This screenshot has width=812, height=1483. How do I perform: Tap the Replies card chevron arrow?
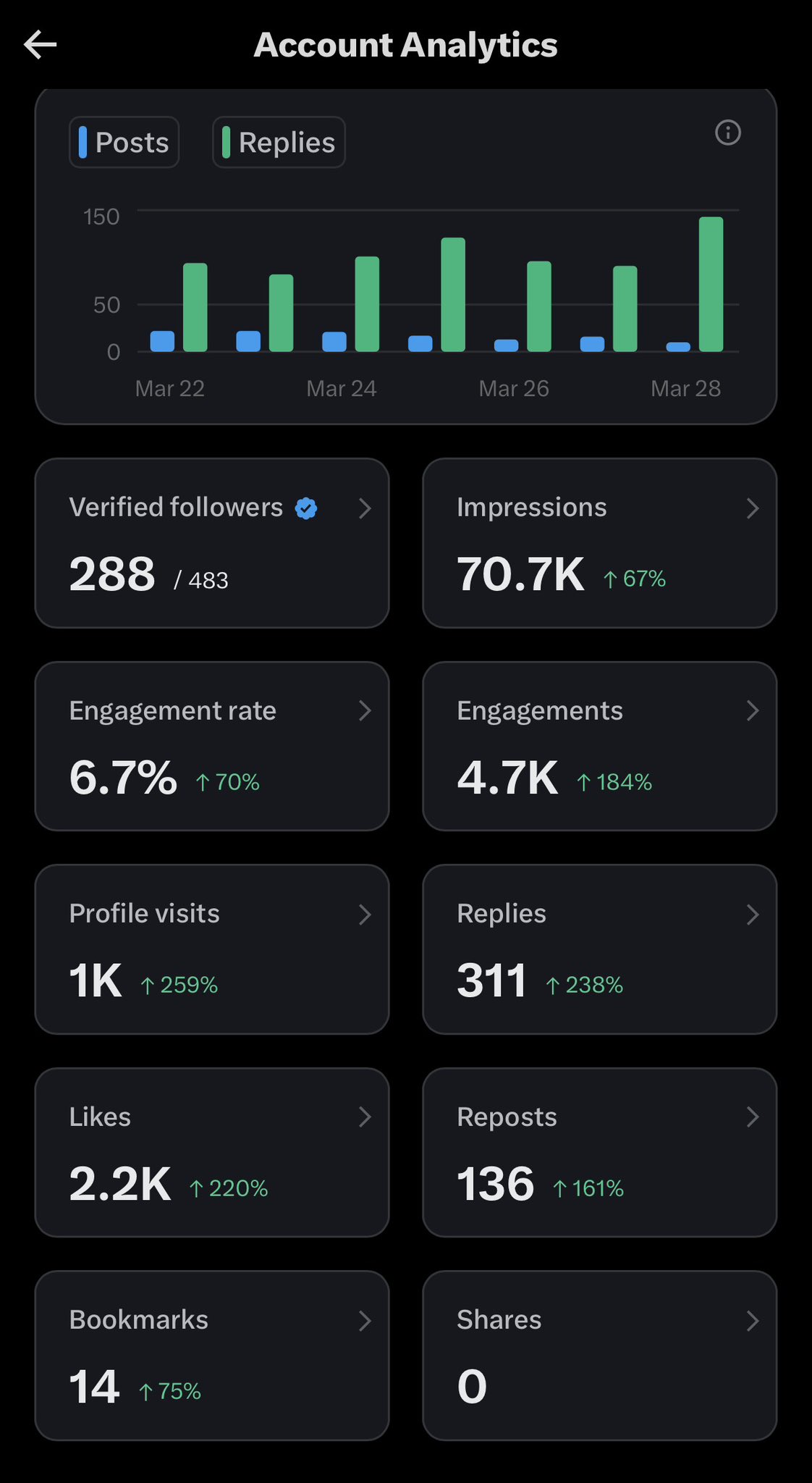click(x=753, y=915)
